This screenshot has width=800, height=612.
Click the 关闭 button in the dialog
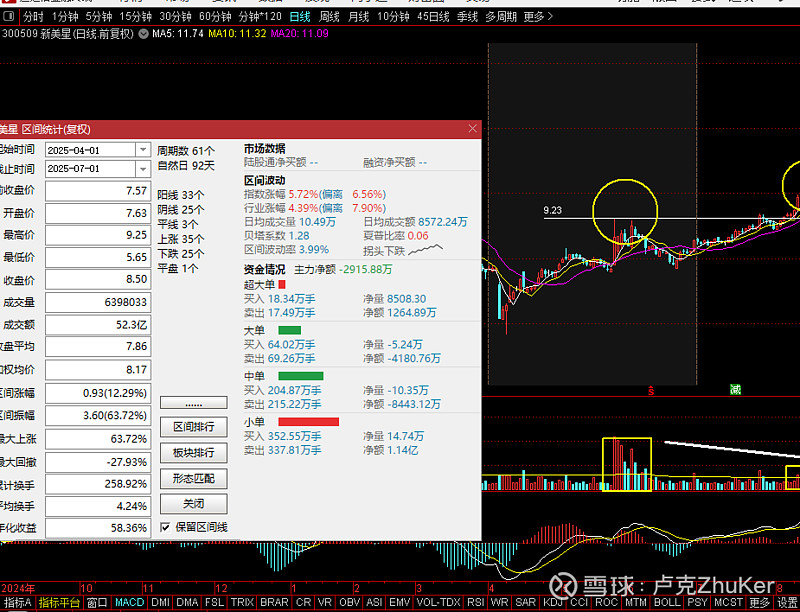(194, 504)
